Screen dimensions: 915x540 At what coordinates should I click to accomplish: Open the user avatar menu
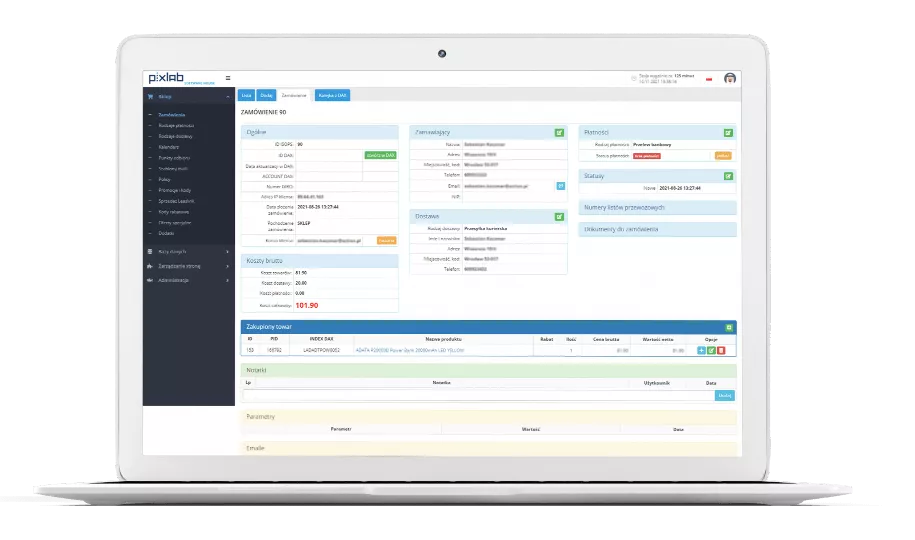729,78
